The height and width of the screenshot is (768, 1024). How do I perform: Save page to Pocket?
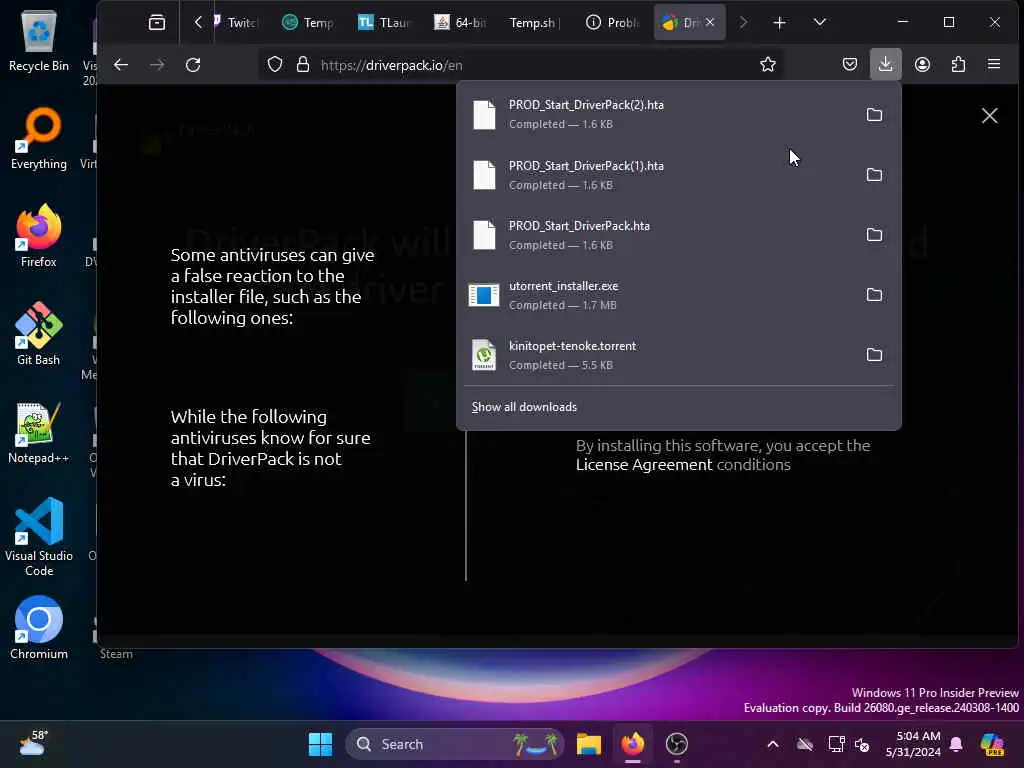(850, 64)
